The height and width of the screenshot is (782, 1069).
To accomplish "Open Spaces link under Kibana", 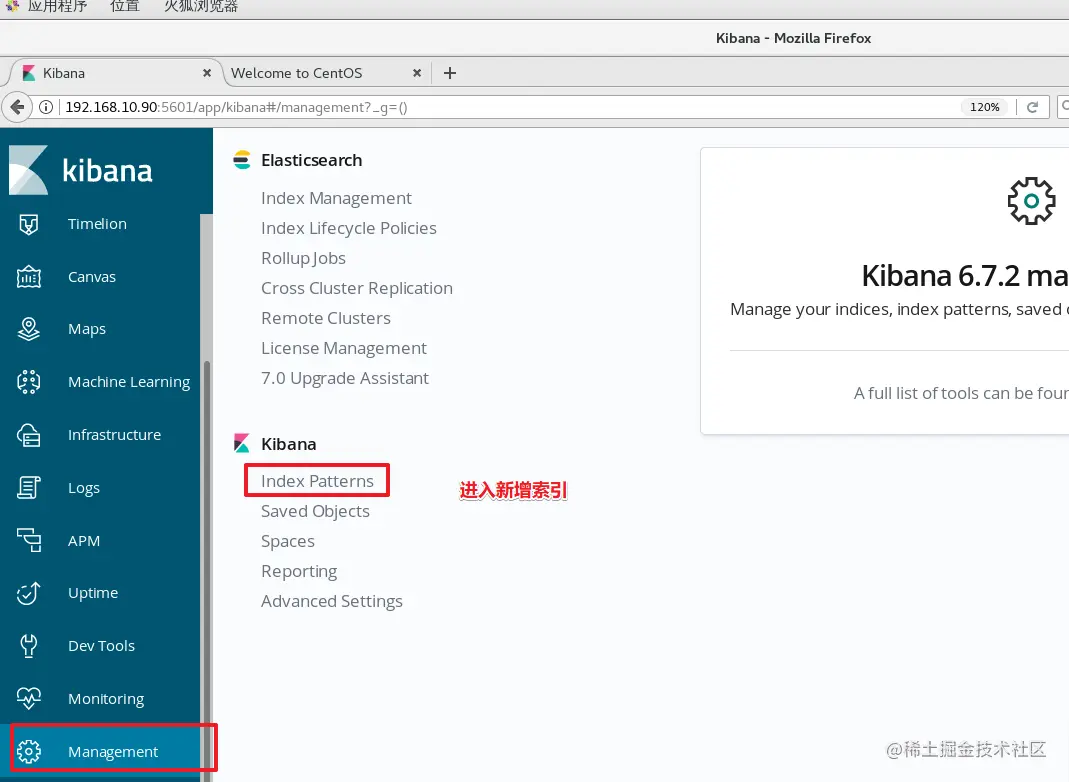I will pyautogui.click(x=288, y=541).
